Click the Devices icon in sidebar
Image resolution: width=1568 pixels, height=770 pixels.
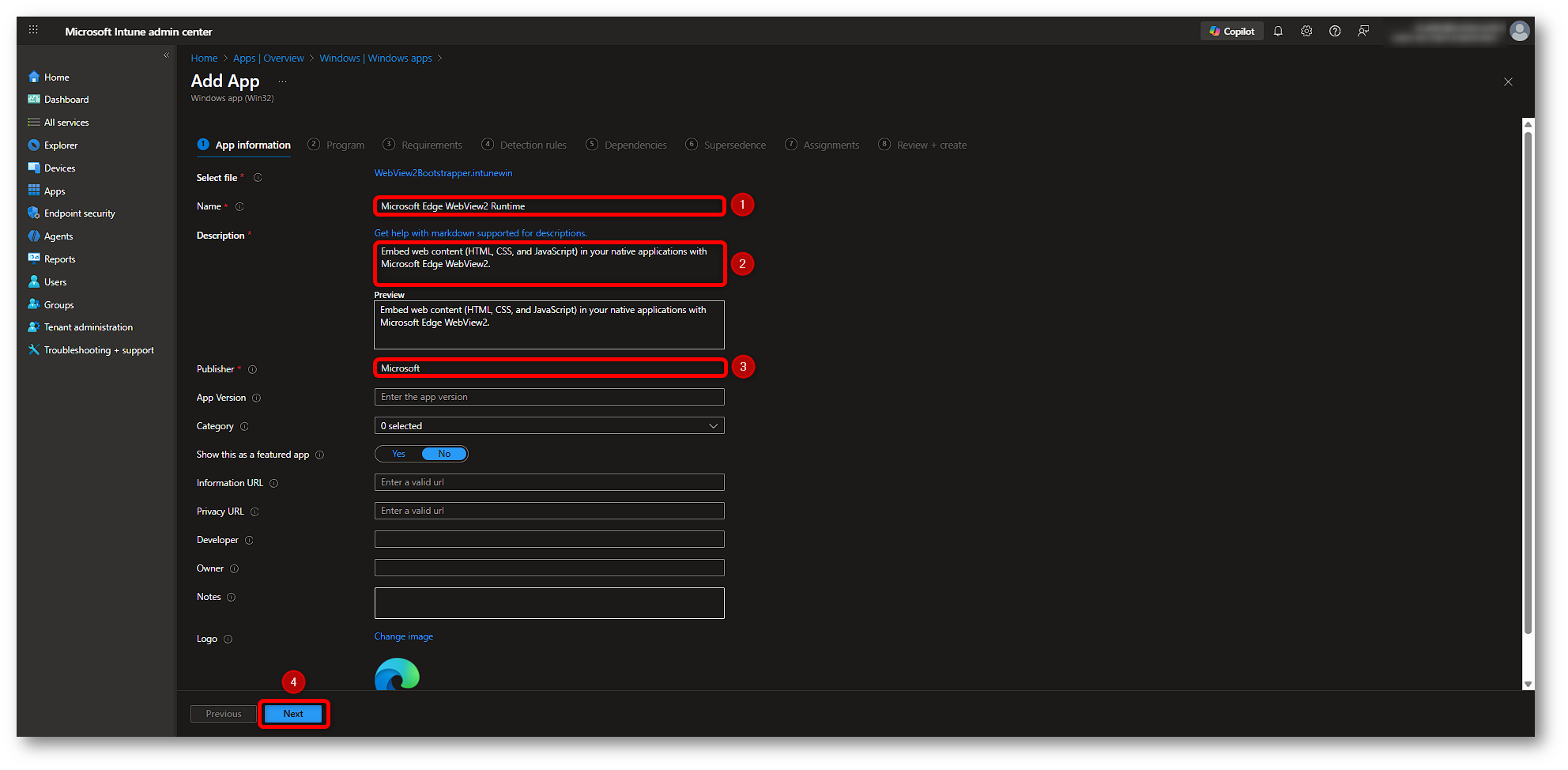pyautogui.click(x=34, y=168)
